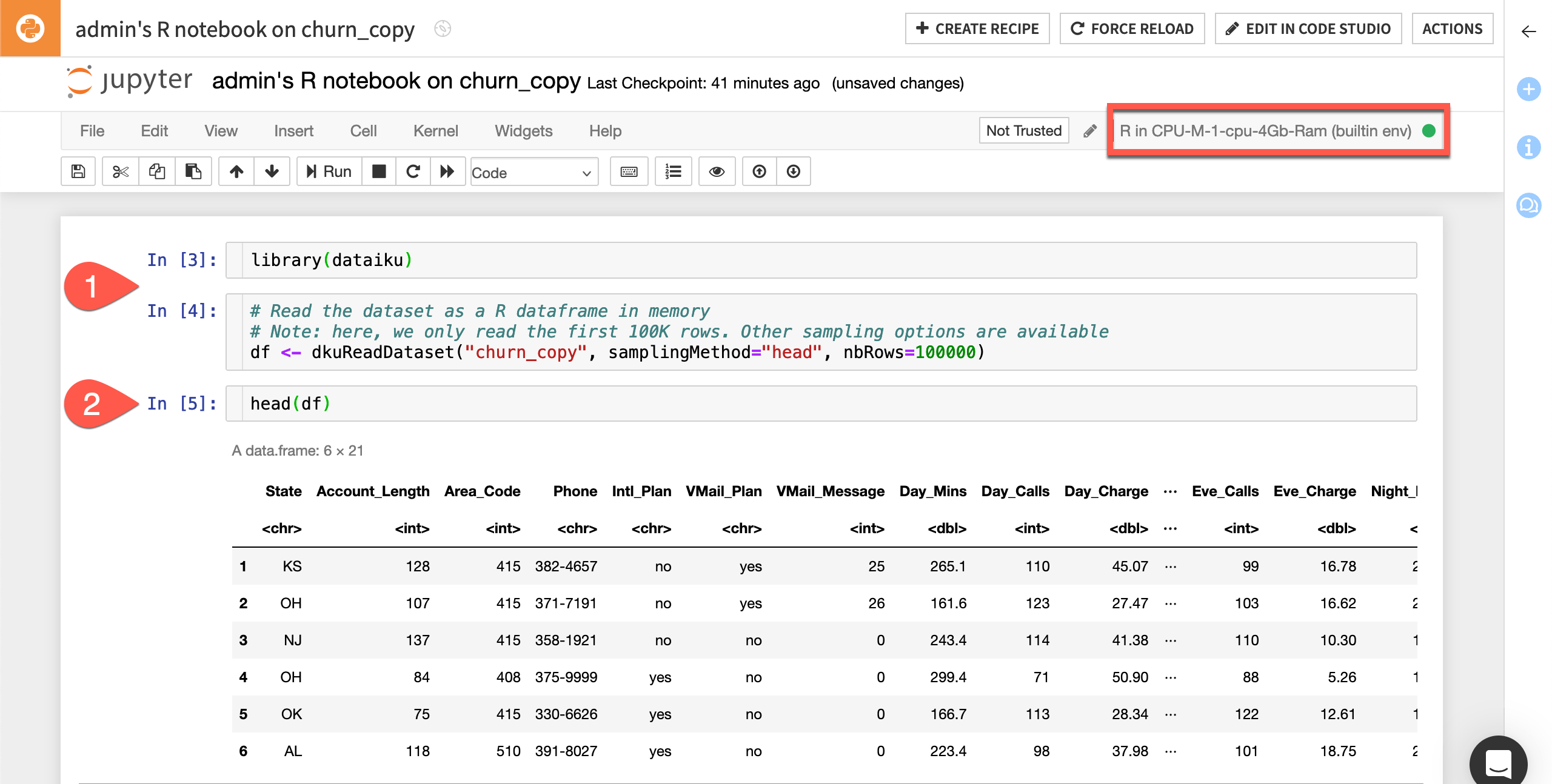Image resolution: width=1552 pixels, height=784 pixels.
Task: Run the current cell with the Run button
Action: coord(328,171)
